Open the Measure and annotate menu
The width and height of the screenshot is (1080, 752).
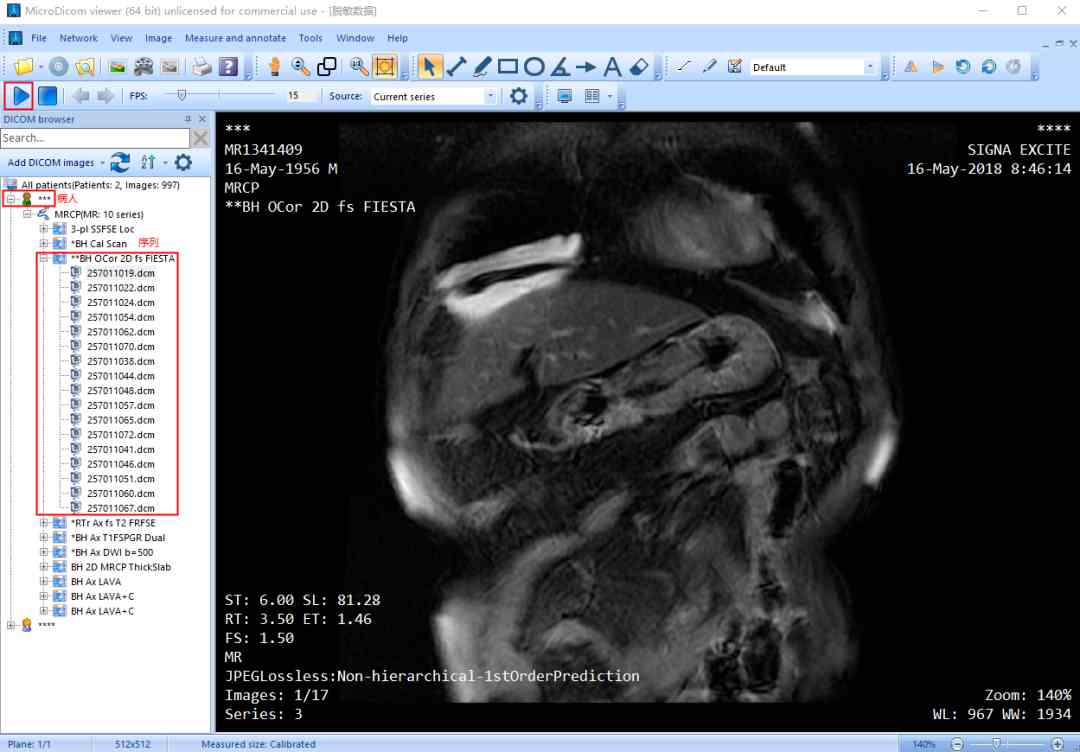click(x=235, y=38)
